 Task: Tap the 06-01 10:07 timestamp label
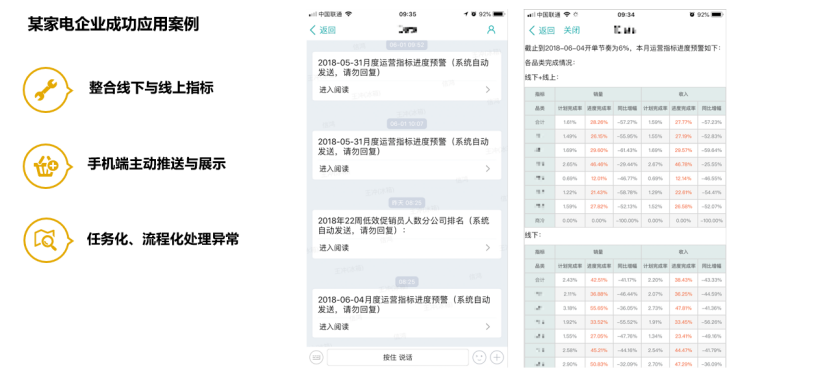pos(406,124)
